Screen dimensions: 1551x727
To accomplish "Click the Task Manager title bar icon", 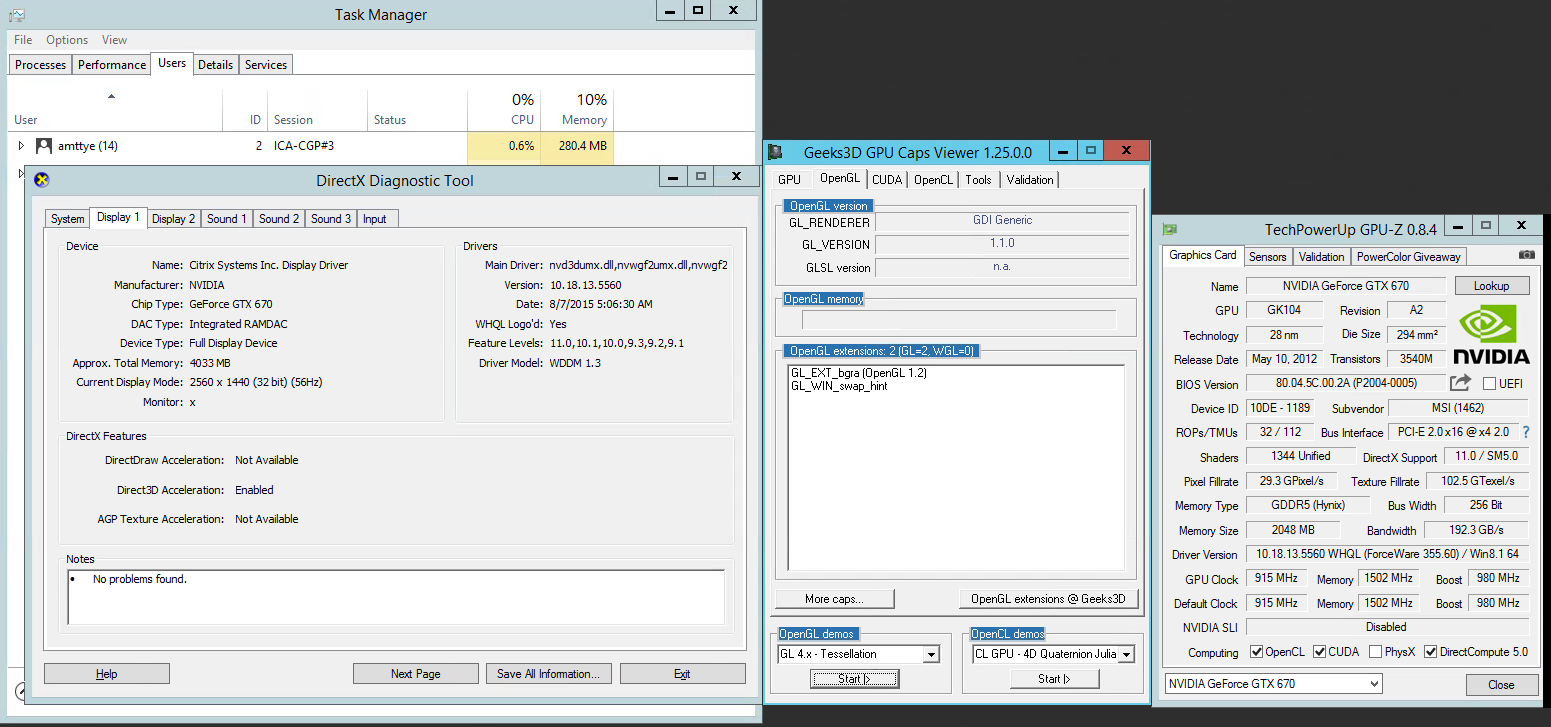I will click(x=17, y=15).
